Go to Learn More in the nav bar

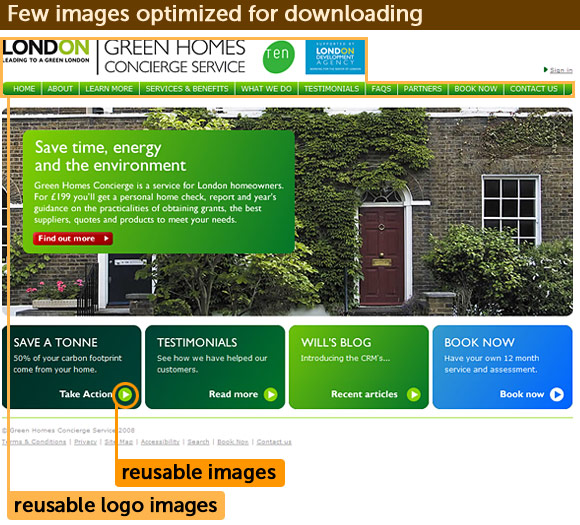click(x=109, y=89)
